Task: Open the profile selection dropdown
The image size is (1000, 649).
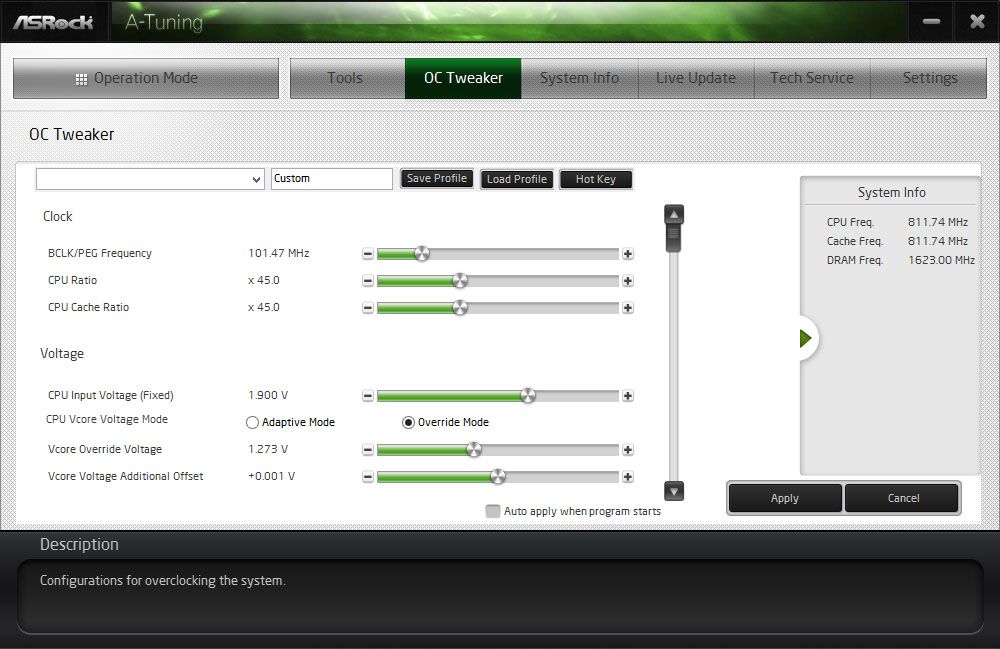Action: [x=150, y=179]
